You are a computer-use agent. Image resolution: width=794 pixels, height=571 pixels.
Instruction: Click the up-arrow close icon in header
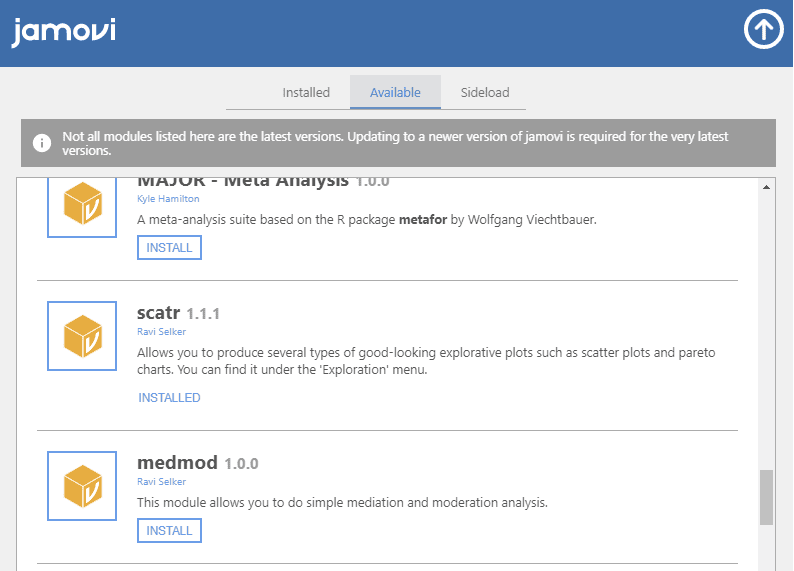point(763,31)
